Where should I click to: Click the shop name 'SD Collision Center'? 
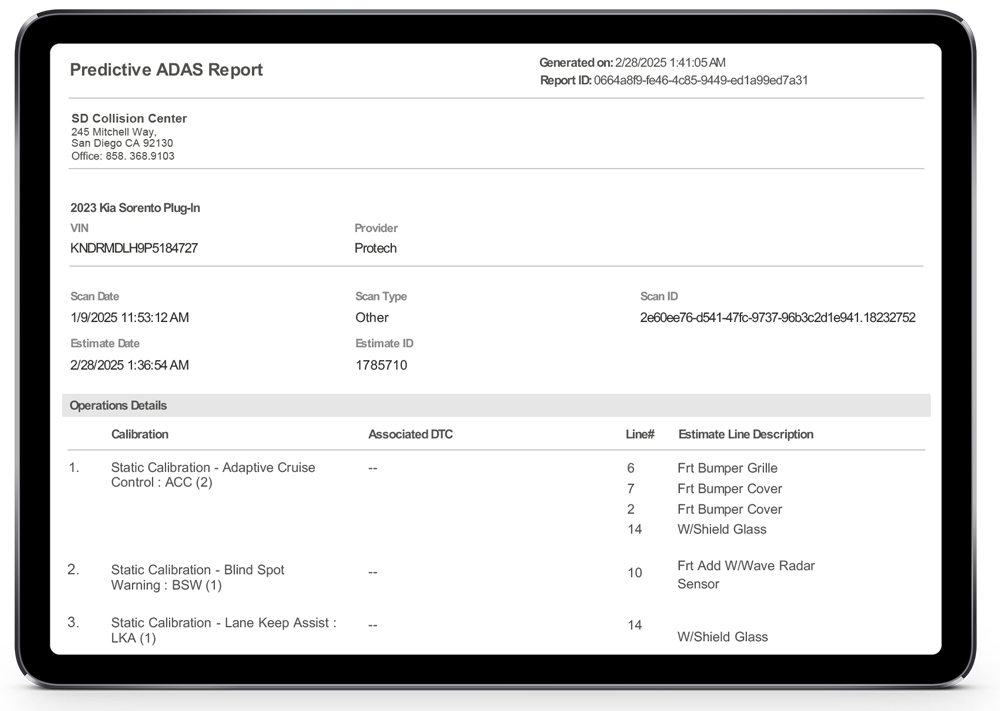(x=129, y=118)
